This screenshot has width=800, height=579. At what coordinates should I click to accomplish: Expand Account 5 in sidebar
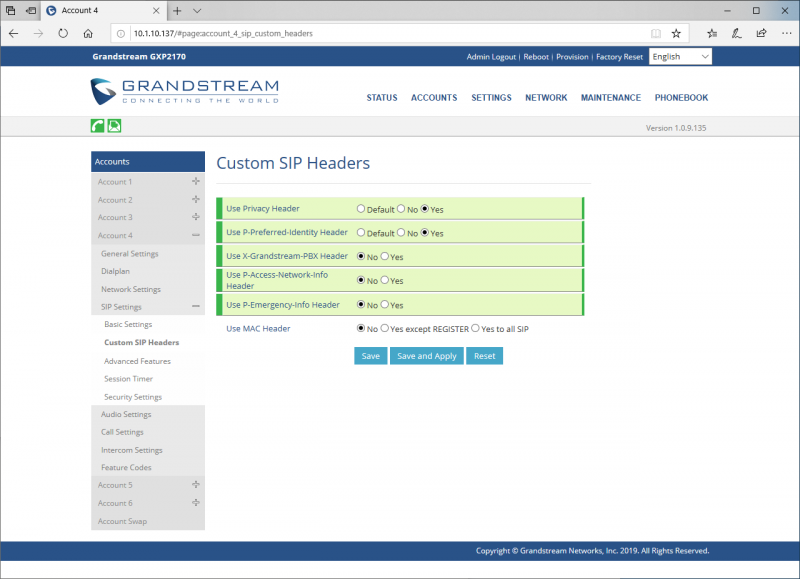click(x=196, y=485)
